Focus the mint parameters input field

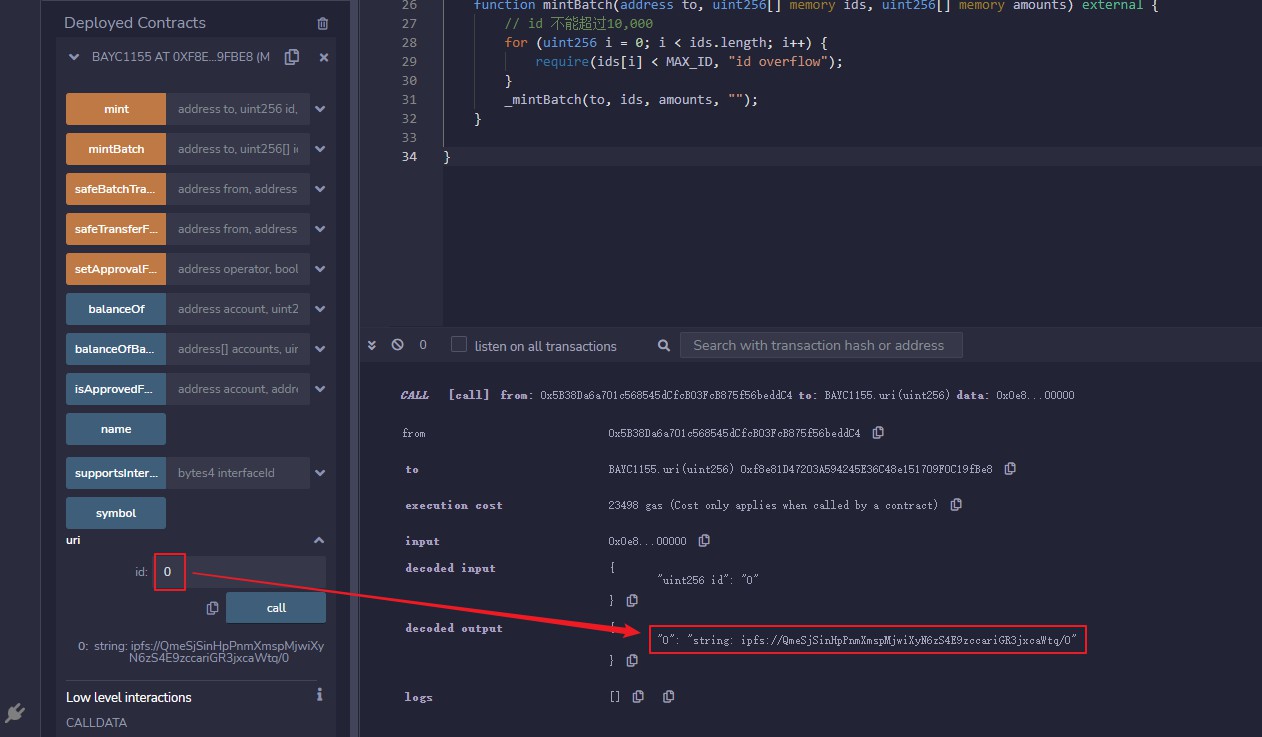[238, 109]
